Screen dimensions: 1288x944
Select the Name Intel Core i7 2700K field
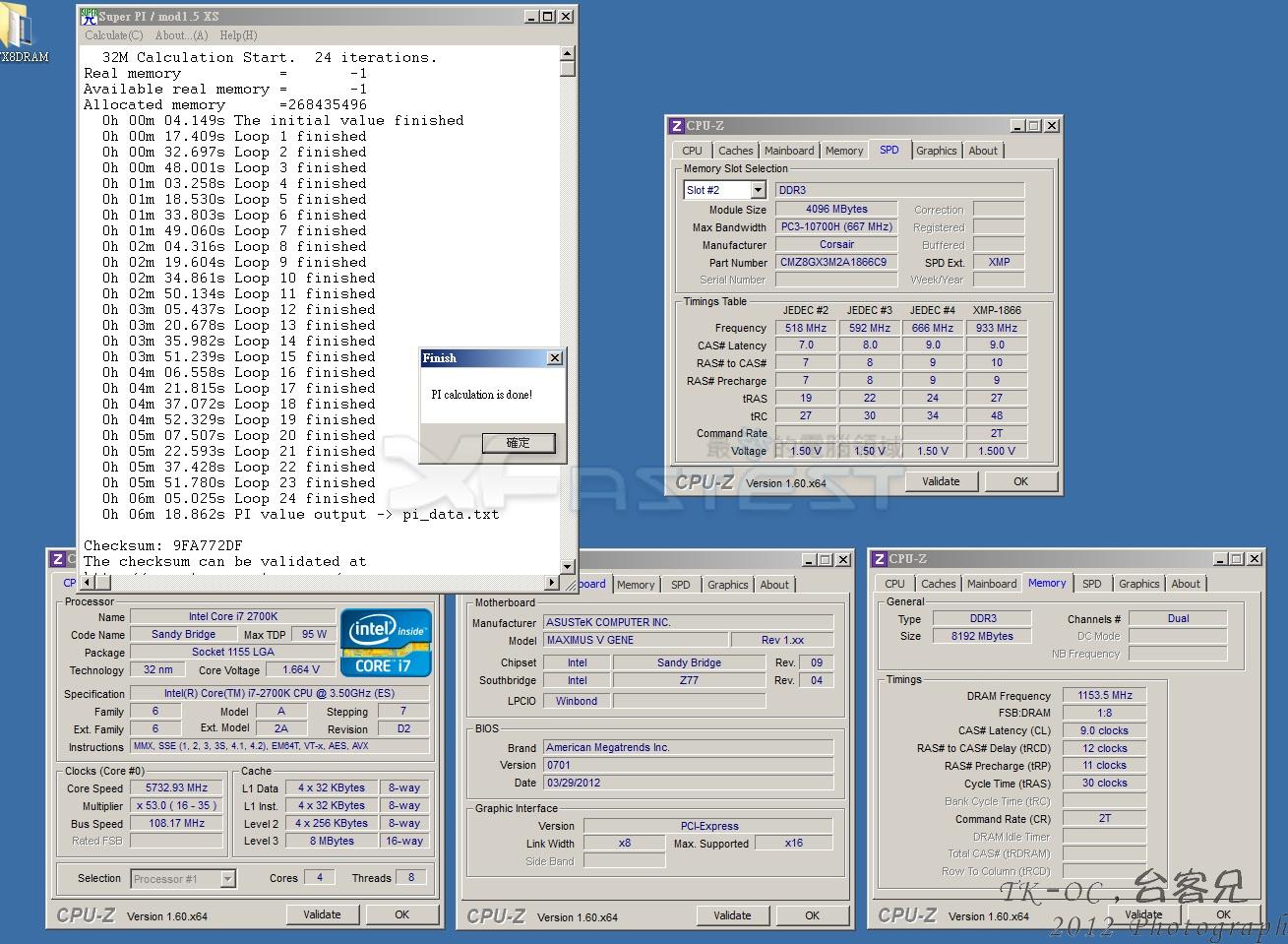tap(233, 616)
